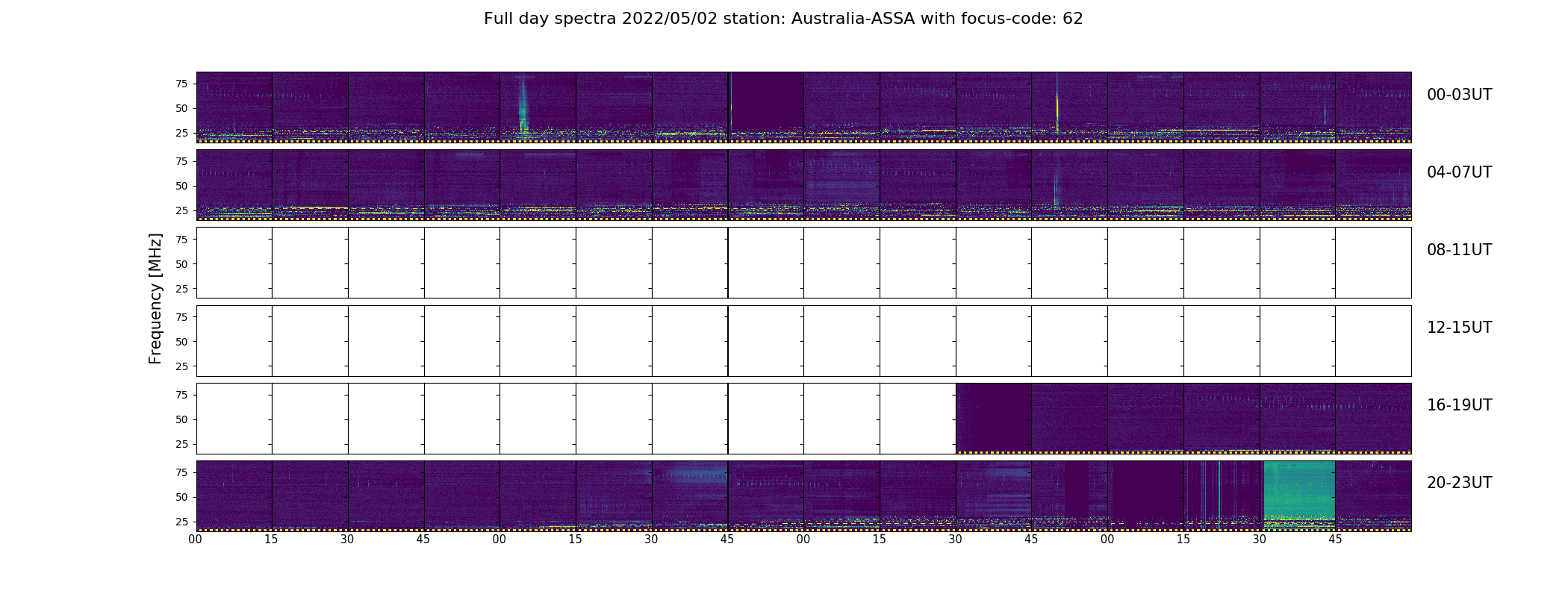The height and width of the screenshot is (597, 1568).
Task: Click the "12-15UT" row label
Action: pyautogui.click(x=1459, y=328)
